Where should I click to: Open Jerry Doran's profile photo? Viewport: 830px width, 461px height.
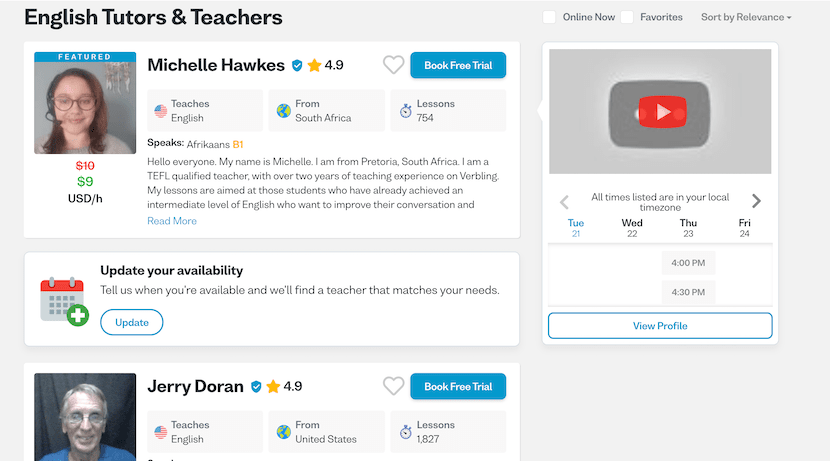pos(85,417)
